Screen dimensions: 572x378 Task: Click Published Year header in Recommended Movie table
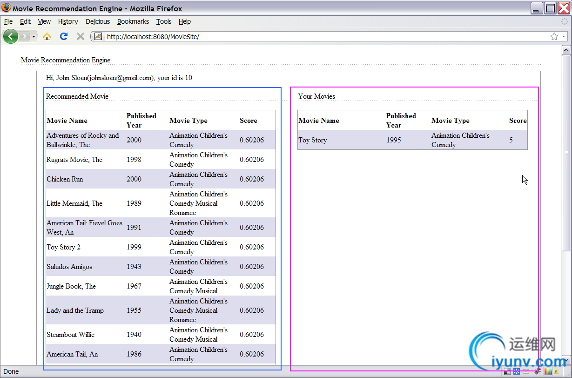tap(141, 120)
